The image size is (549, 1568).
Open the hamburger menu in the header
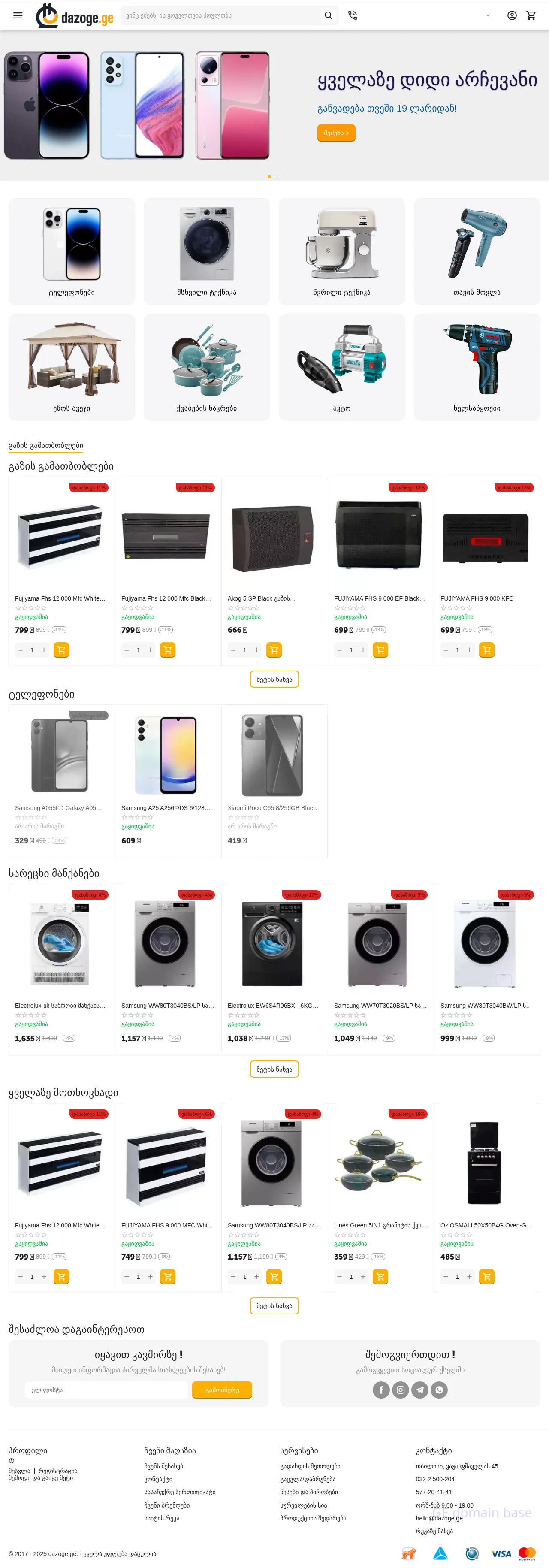(x=18, y=16)
